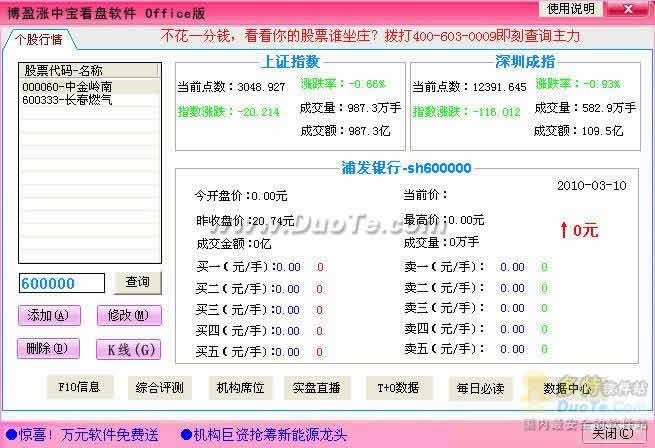Open F10信息 panel
Image resolution: width=655 pixels, height=448 pixels.
pyautogui.click(x=80, y=388)
